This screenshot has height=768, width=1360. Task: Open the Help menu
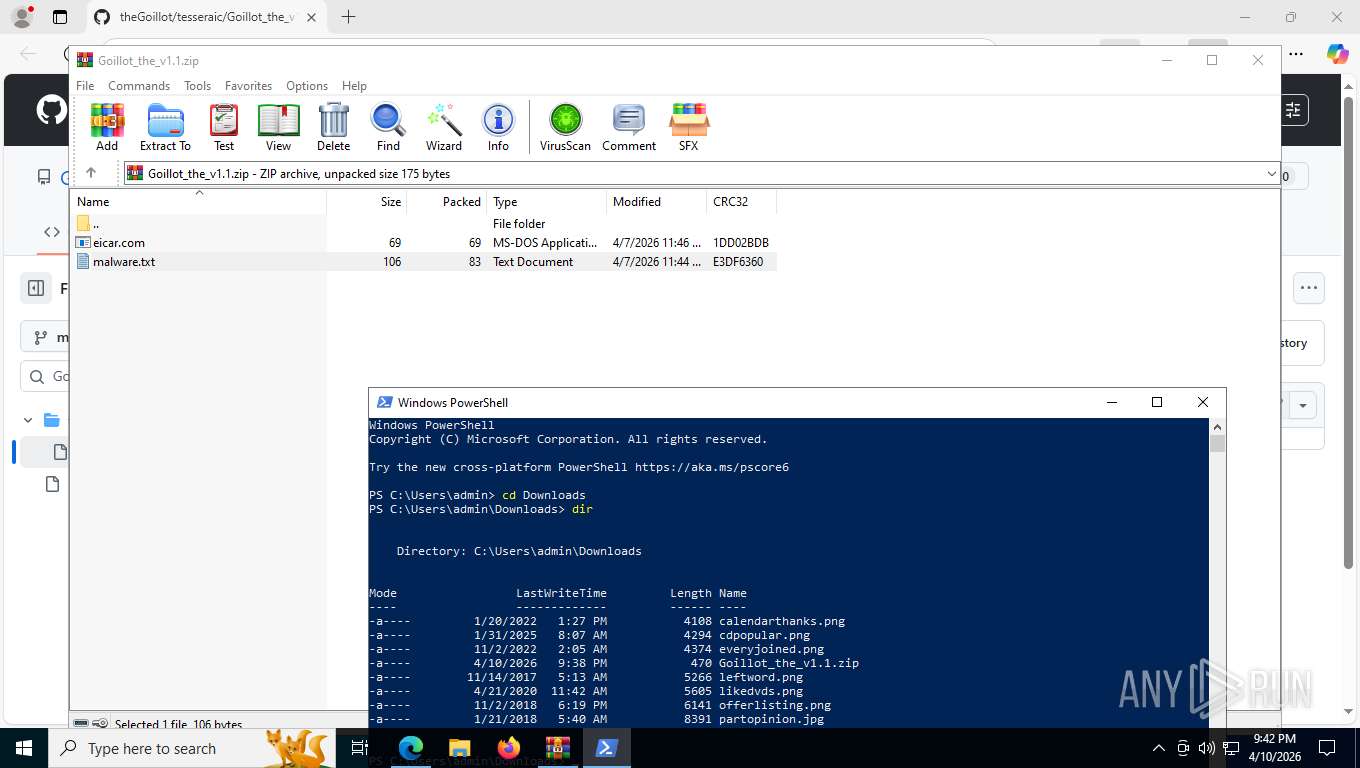pyautogui.click(x=354, y=86)
